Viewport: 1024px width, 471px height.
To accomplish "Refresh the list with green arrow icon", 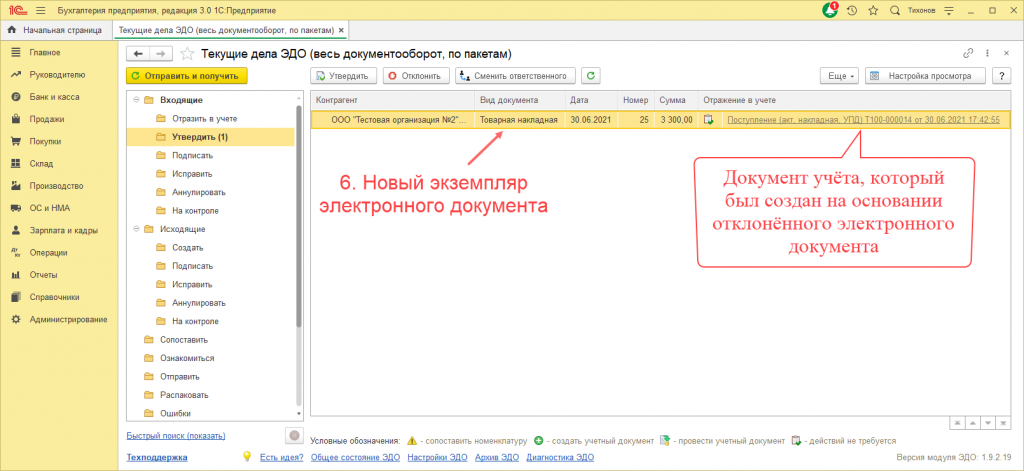I will [x=591, y=76].
